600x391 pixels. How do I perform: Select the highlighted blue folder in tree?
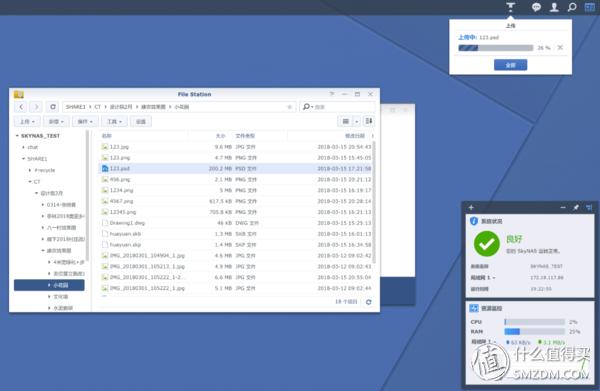[x=49, y=285]
